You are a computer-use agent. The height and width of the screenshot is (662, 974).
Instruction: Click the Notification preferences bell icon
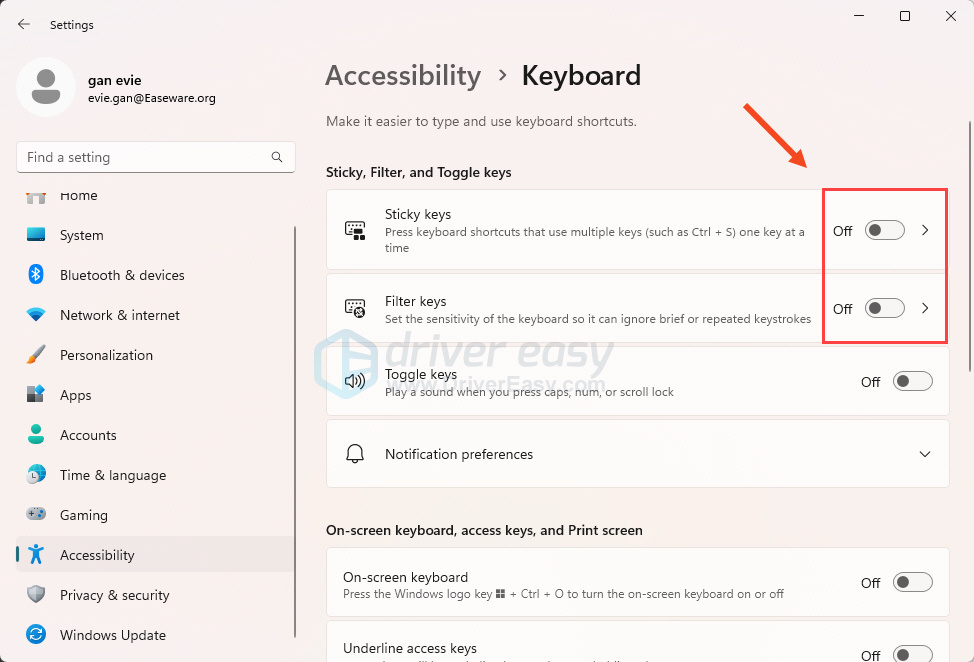(x=355, y=453)
